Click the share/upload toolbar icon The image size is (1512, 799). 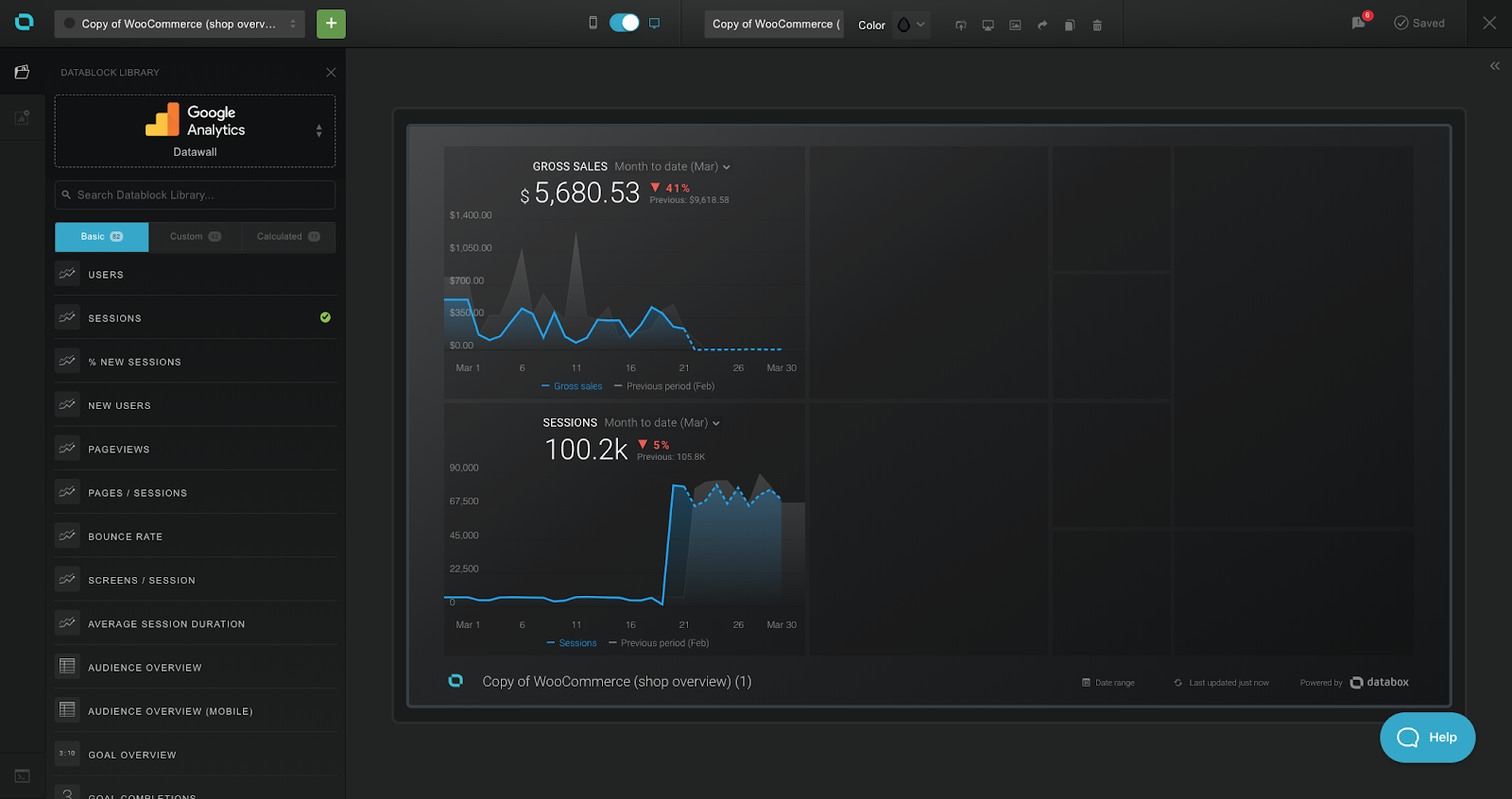[x=961, y=25]
